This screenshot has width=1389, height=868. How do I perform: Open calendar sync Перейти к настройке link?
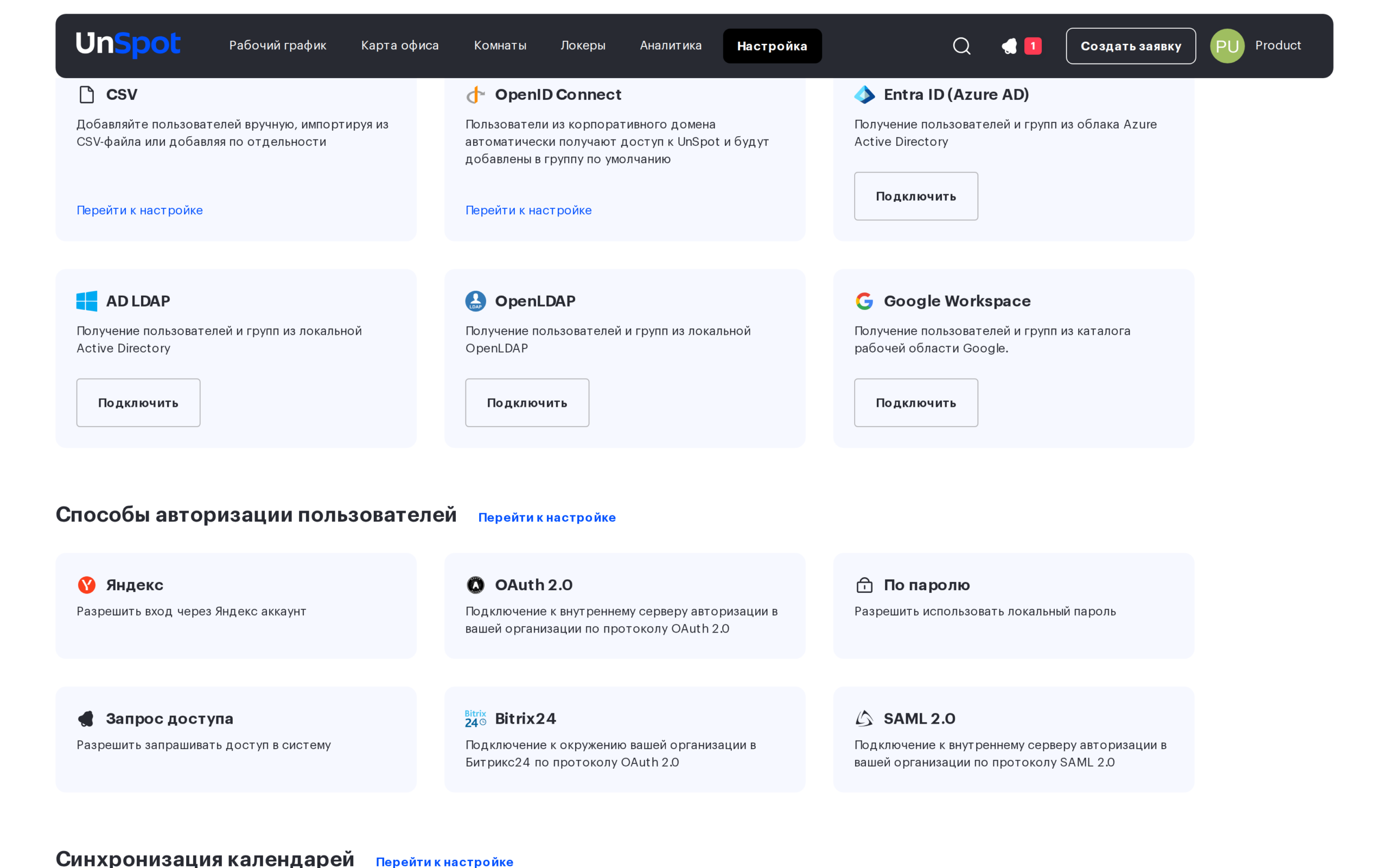click(444, 861)
